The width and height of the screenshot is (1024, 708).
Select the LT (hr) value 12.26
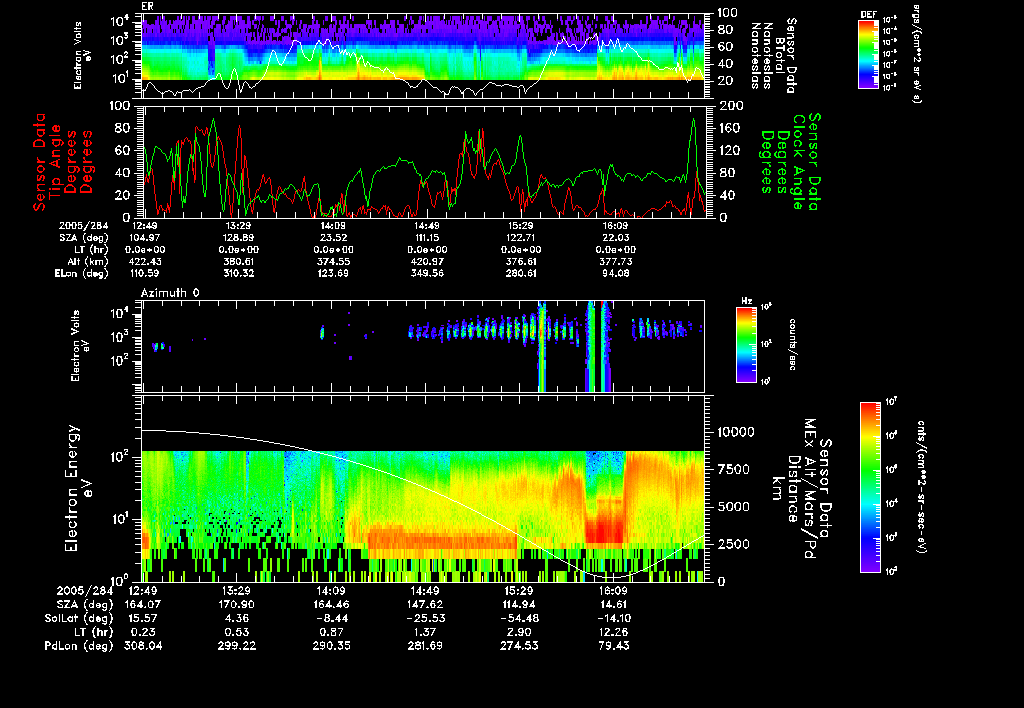tap(613, 632)
